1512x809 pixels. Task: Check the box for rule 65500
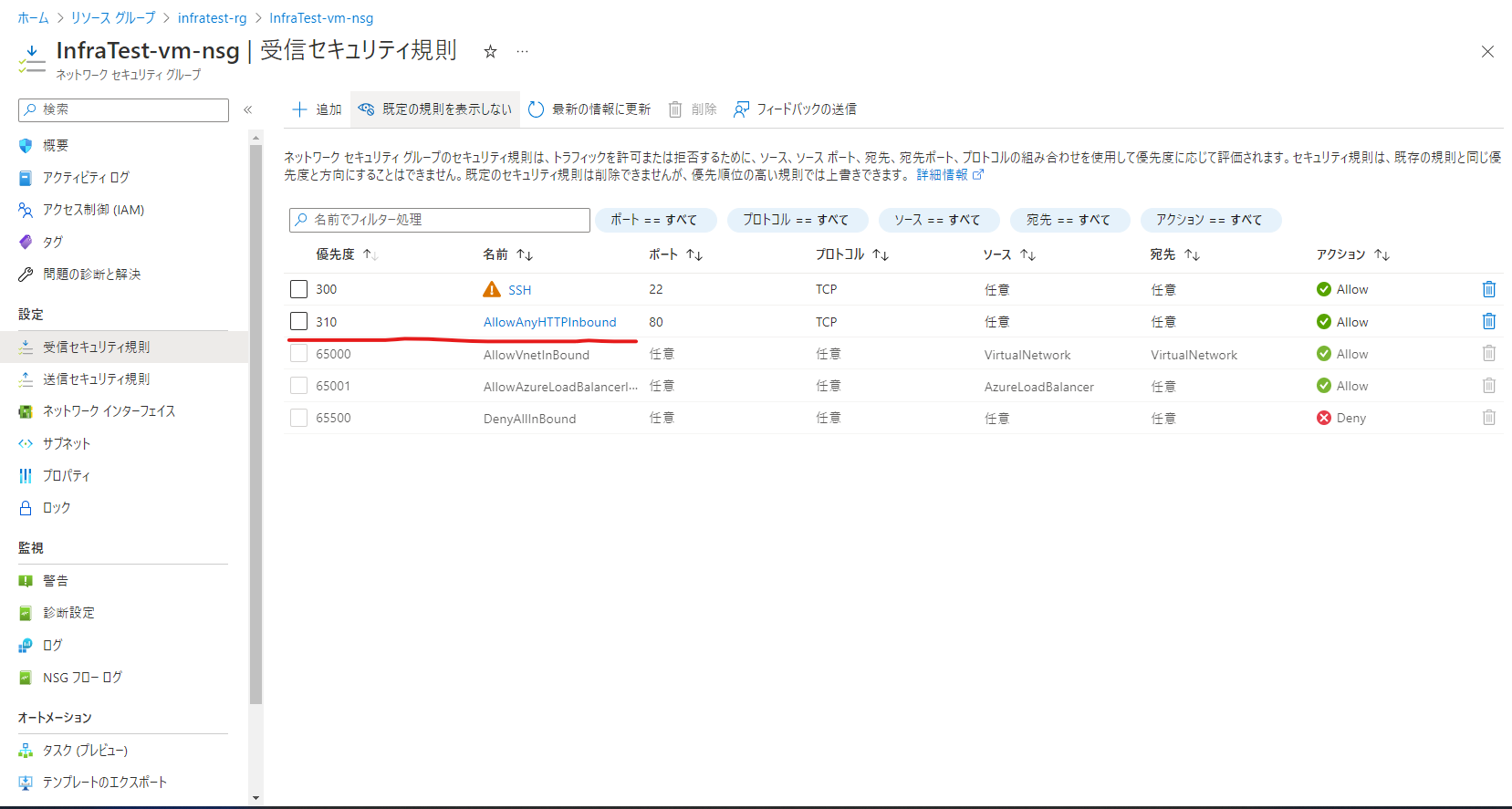click(x=298, y=418)
